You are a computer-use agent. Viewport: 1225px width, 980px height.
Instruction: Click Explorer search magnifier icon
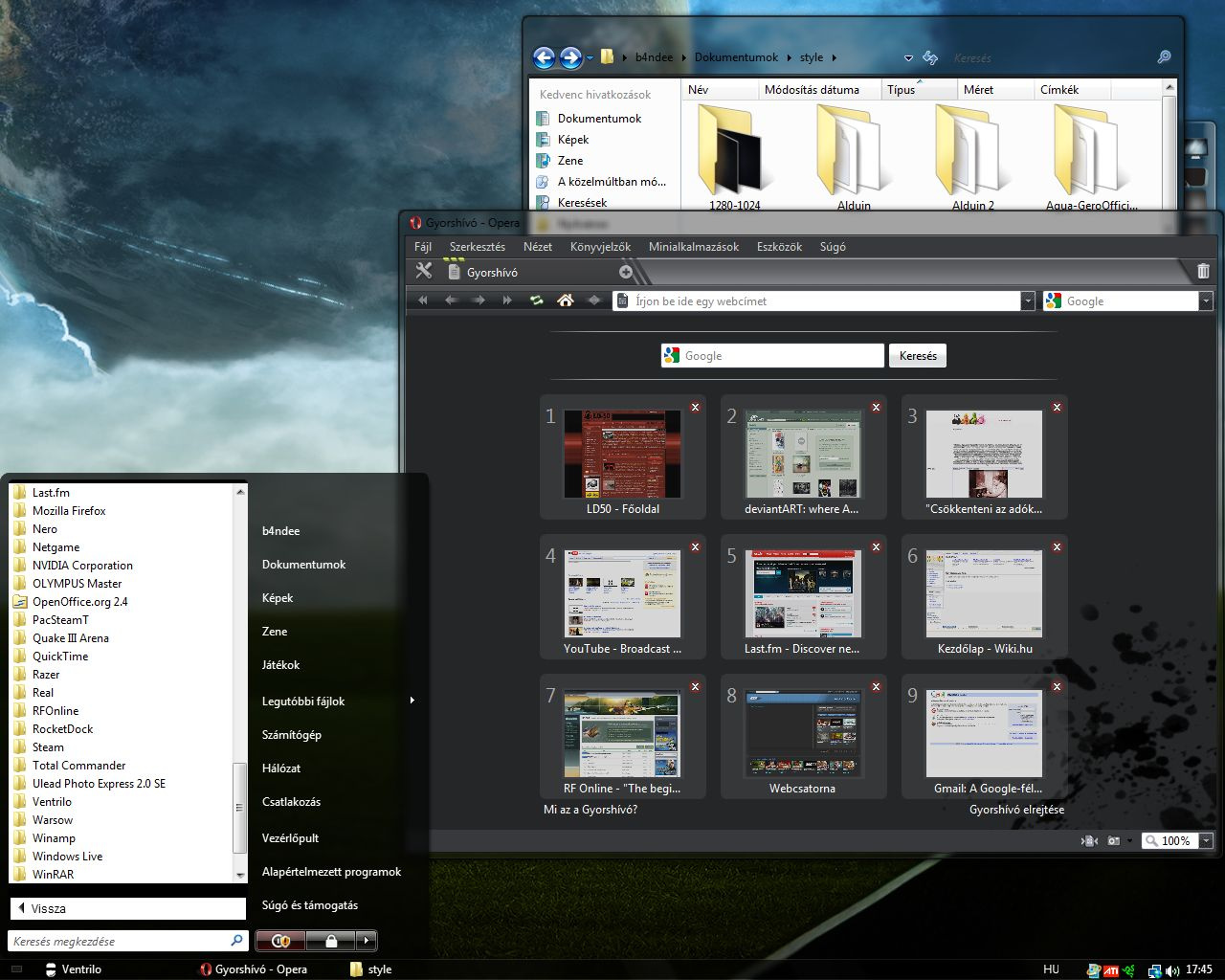[x=1164, y=57]
